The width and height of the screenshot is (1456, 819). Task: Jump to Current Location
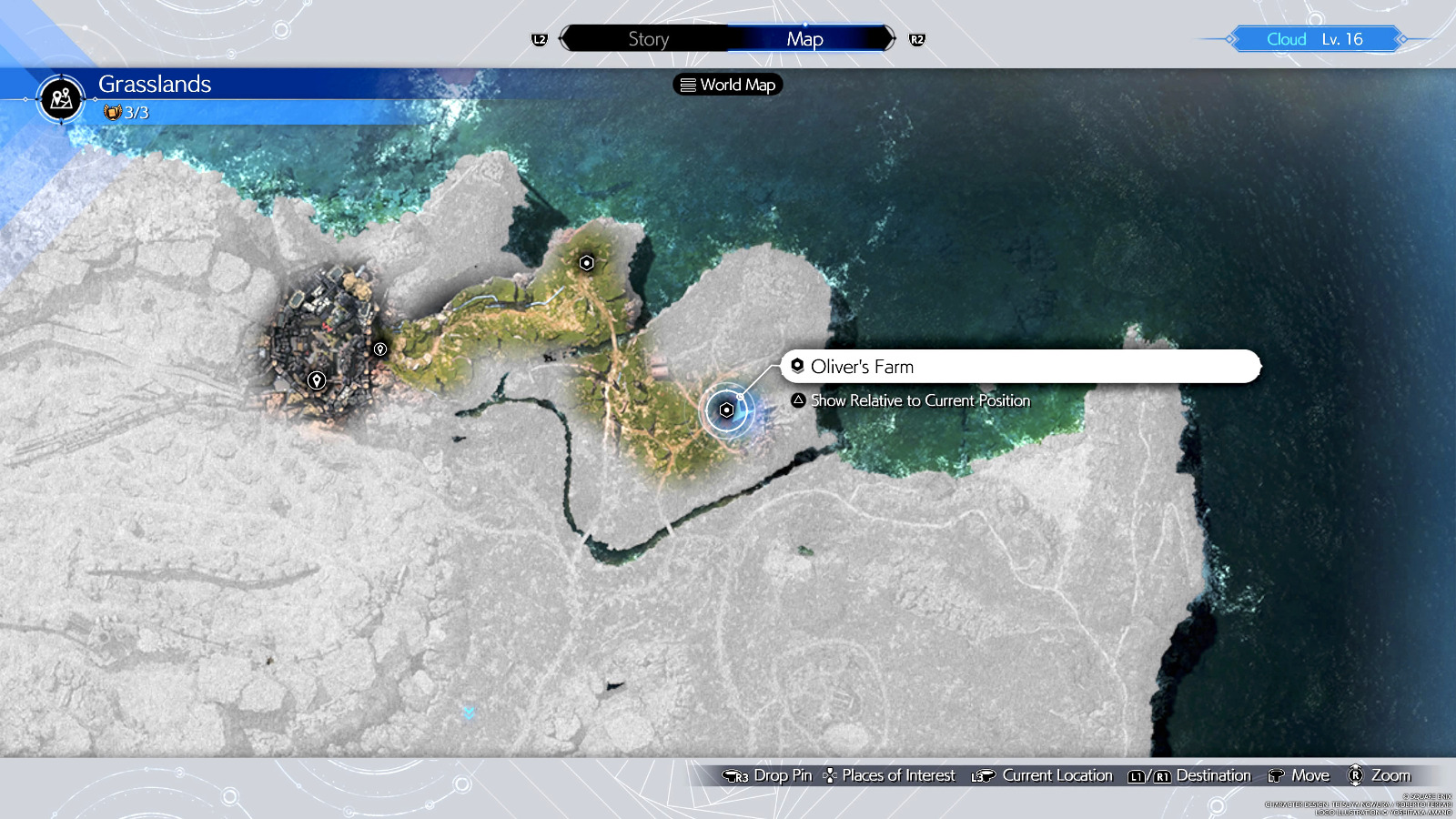1042,775
